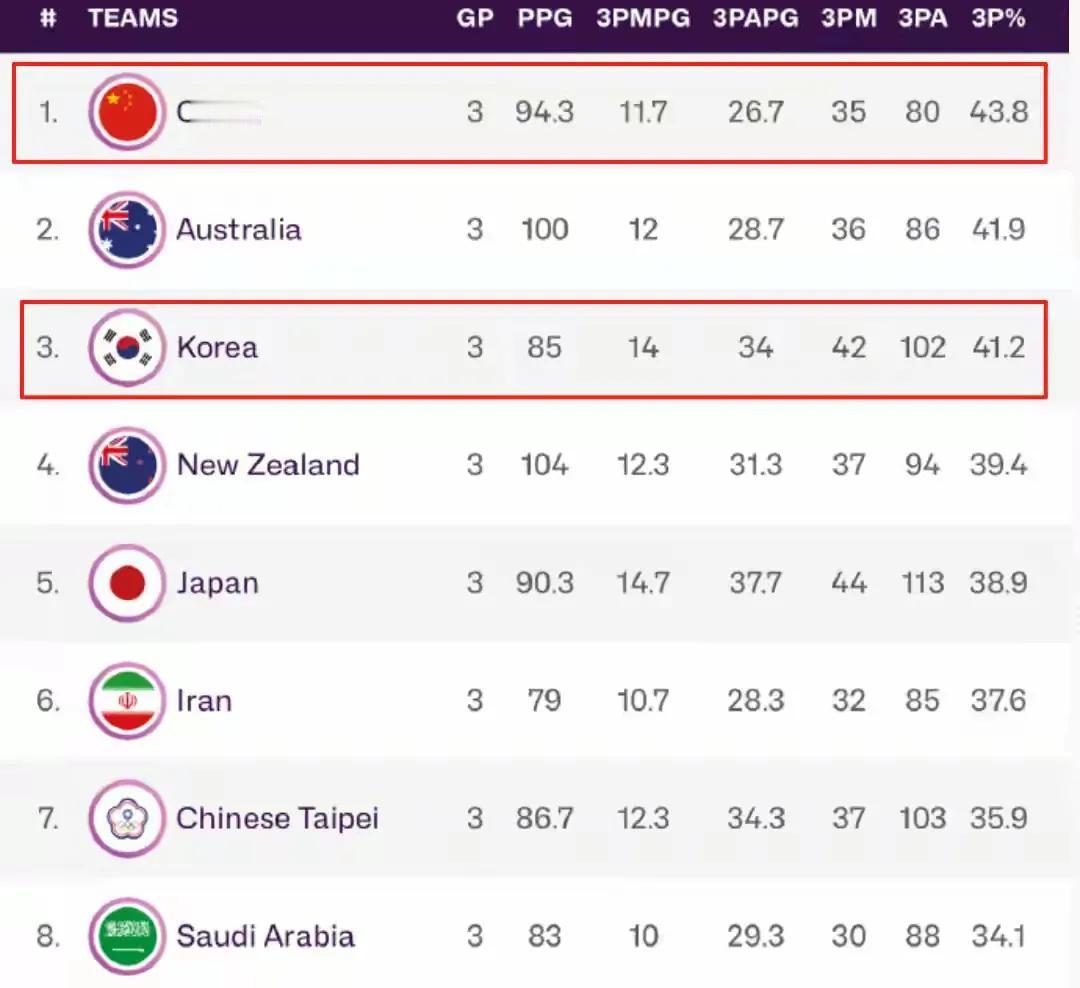Open the Australia team link

[x=239, y=229]
